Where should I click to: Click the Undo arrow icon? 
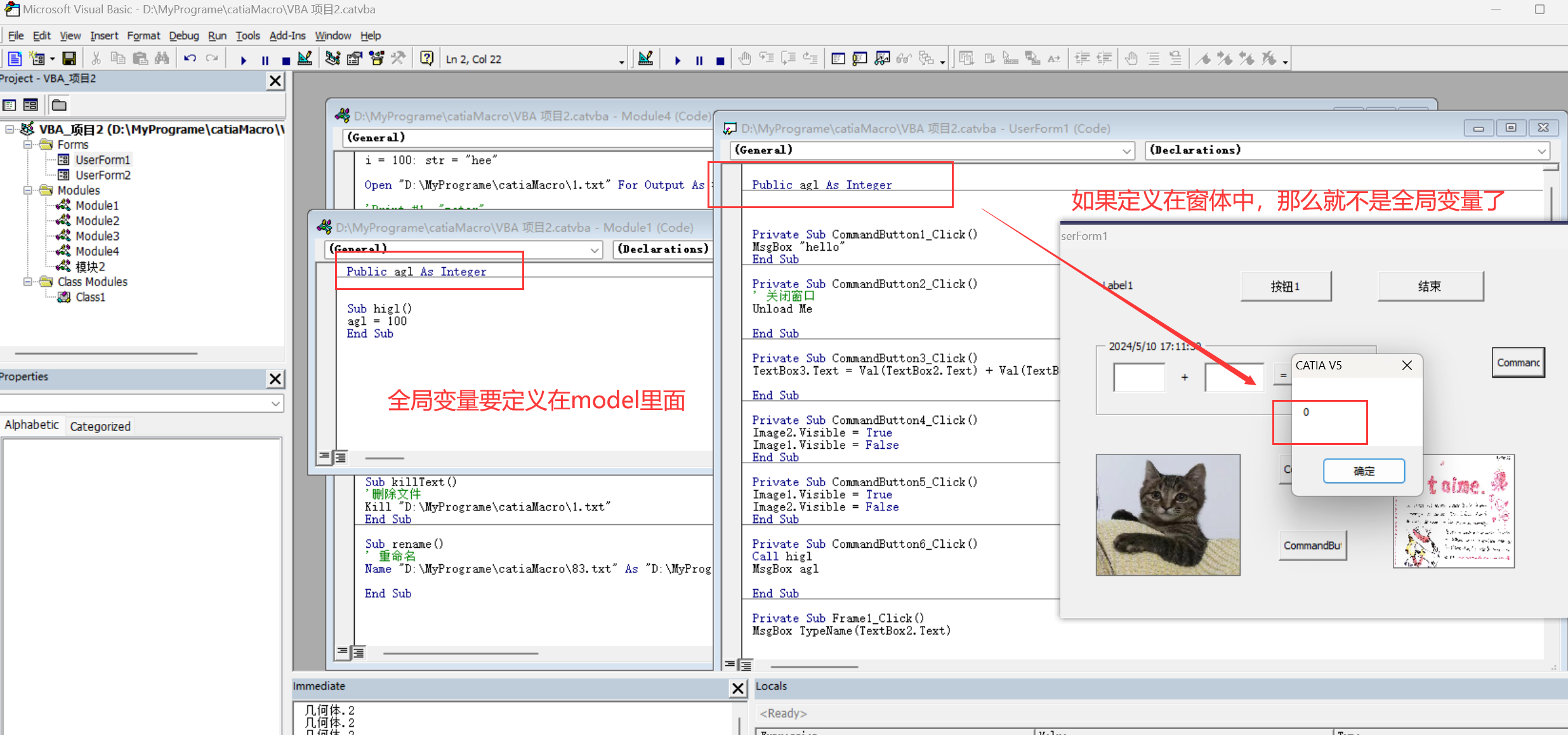tap(189, 59)
